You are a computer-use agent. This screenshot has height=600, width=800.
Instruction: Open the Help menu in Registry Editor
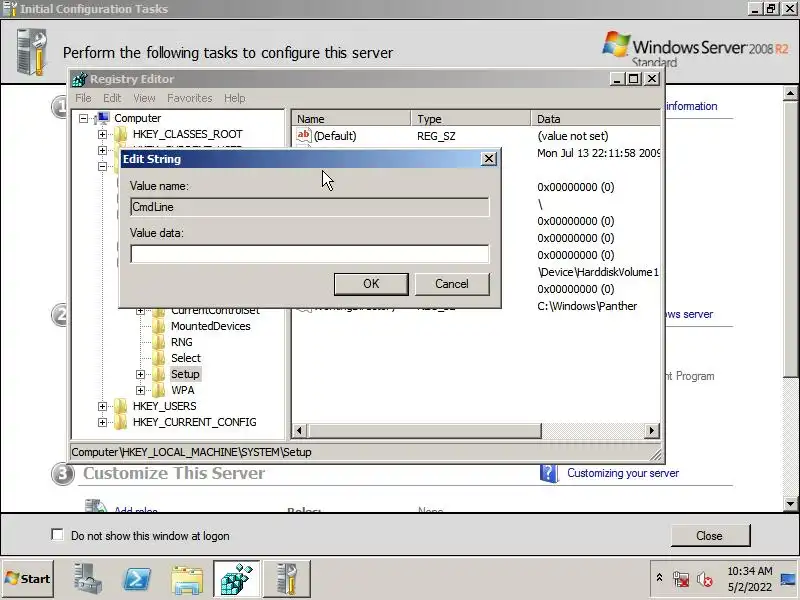click(x=235, y=98)
